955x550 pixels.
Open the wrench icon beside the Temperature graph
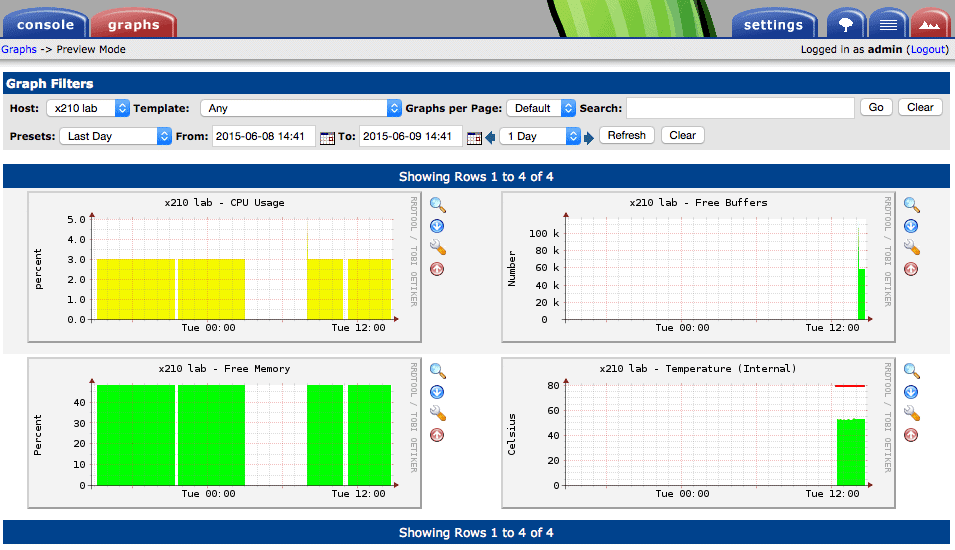click(911, 414)
